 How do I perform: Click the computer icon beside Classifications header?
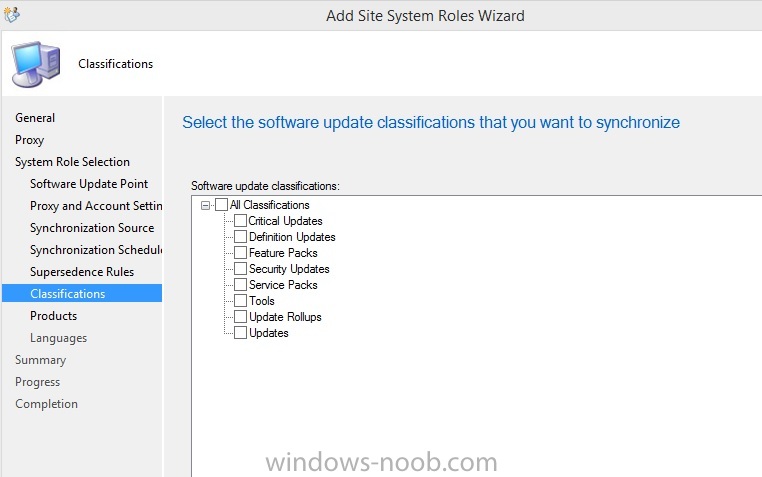pos(36,64)
